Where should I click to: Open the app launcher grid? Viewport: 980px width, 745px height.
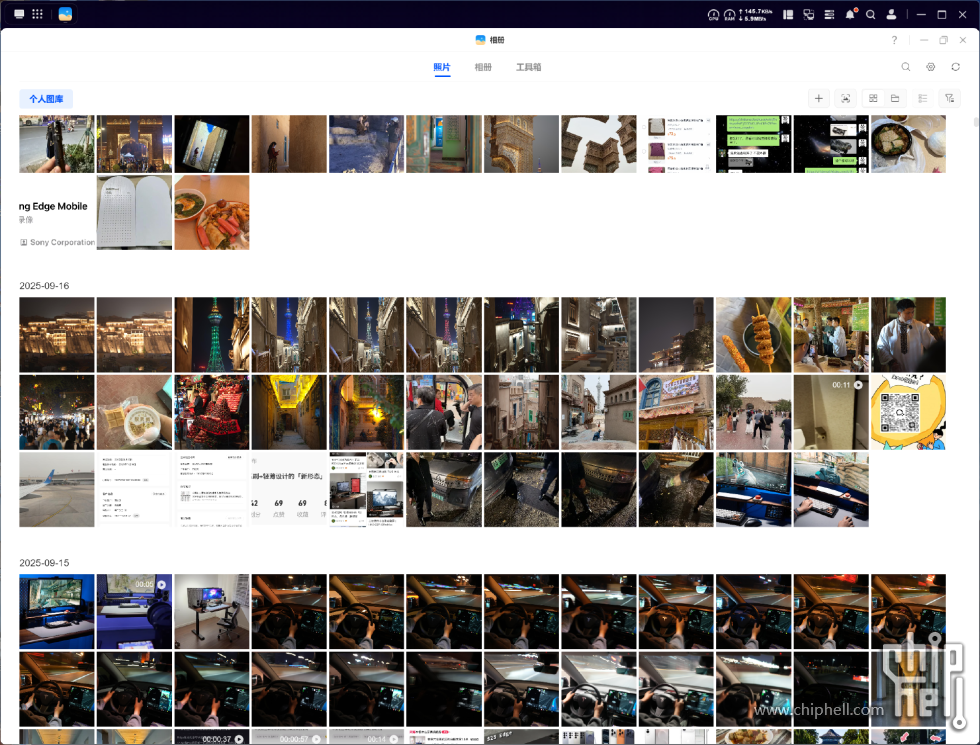[x=38, y=14]
